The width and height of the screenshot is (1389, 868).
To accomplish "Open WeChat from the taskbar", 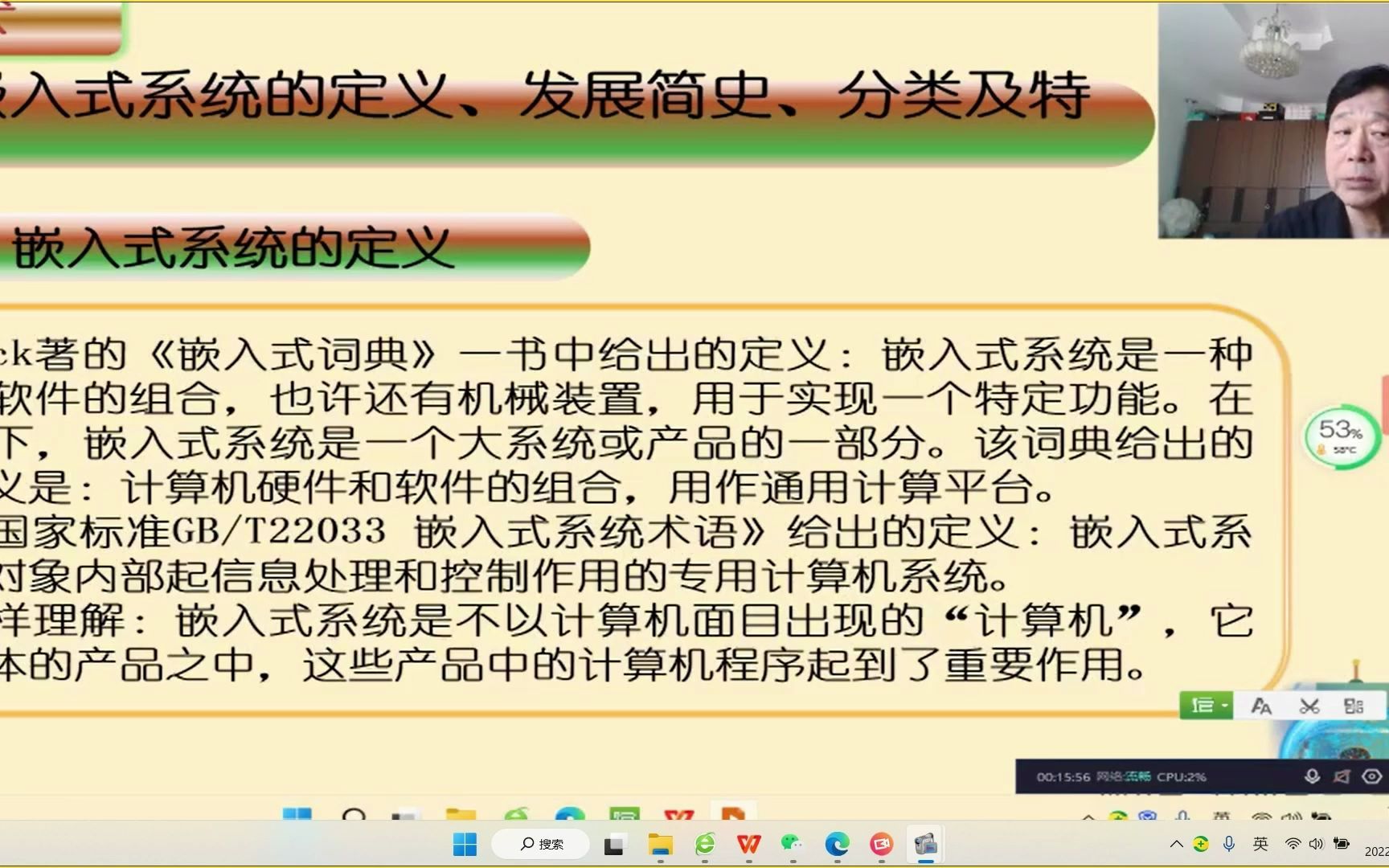I will pos(792,844).
